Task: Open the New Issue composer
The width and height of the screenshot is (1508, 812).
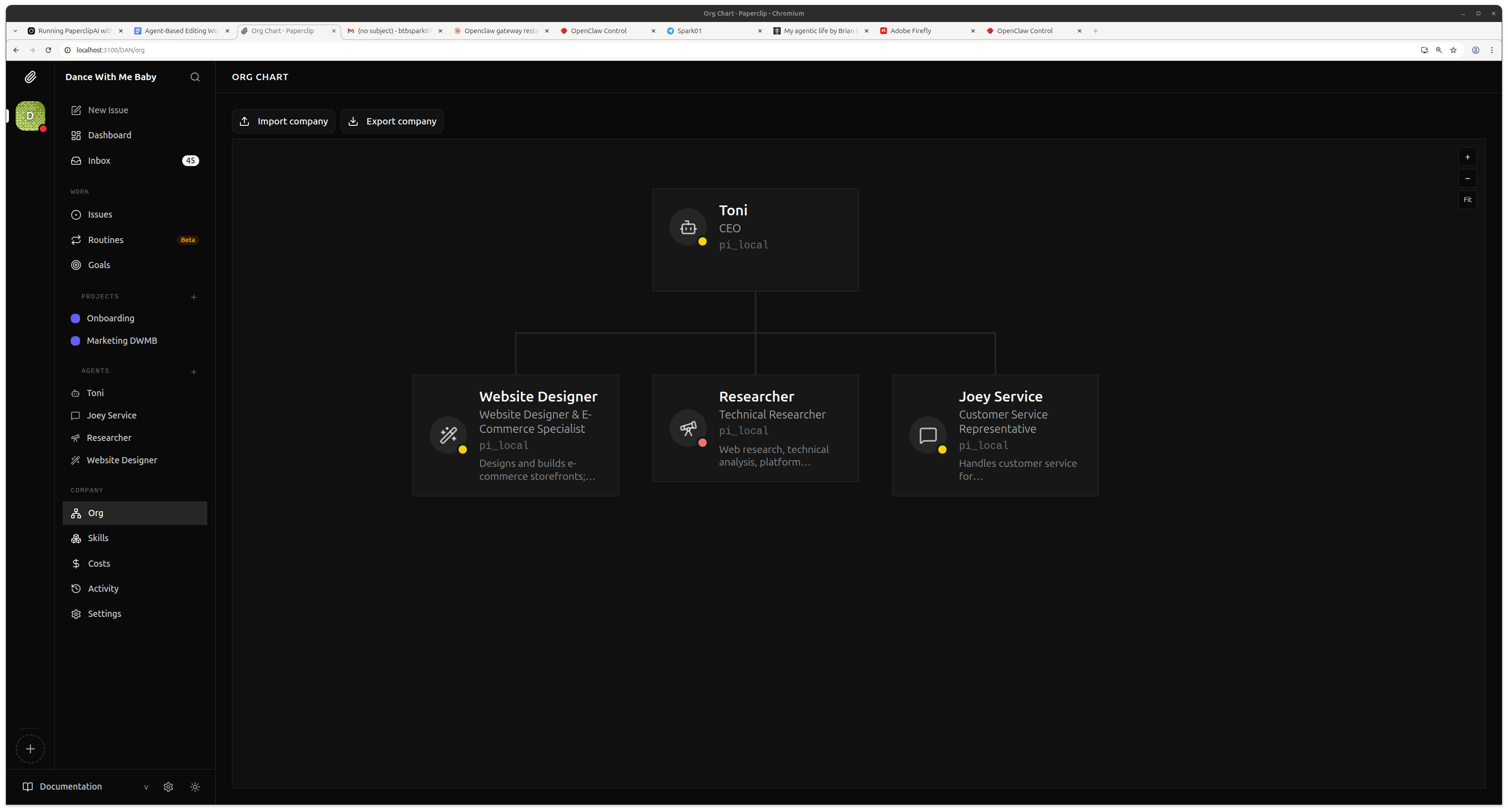Action: click(108, 110)
